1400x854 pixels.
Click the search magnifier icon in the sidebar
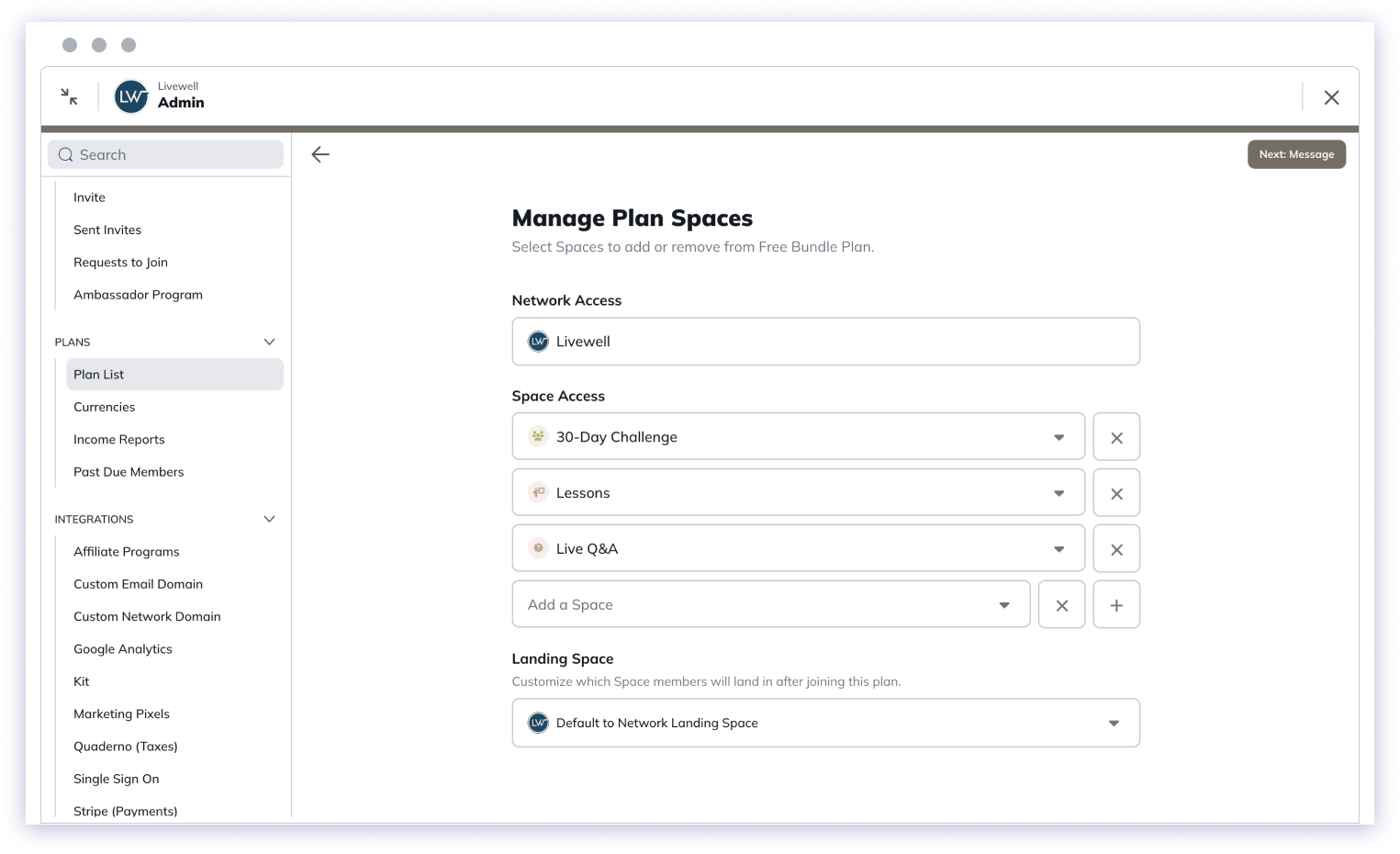[65, 154]
